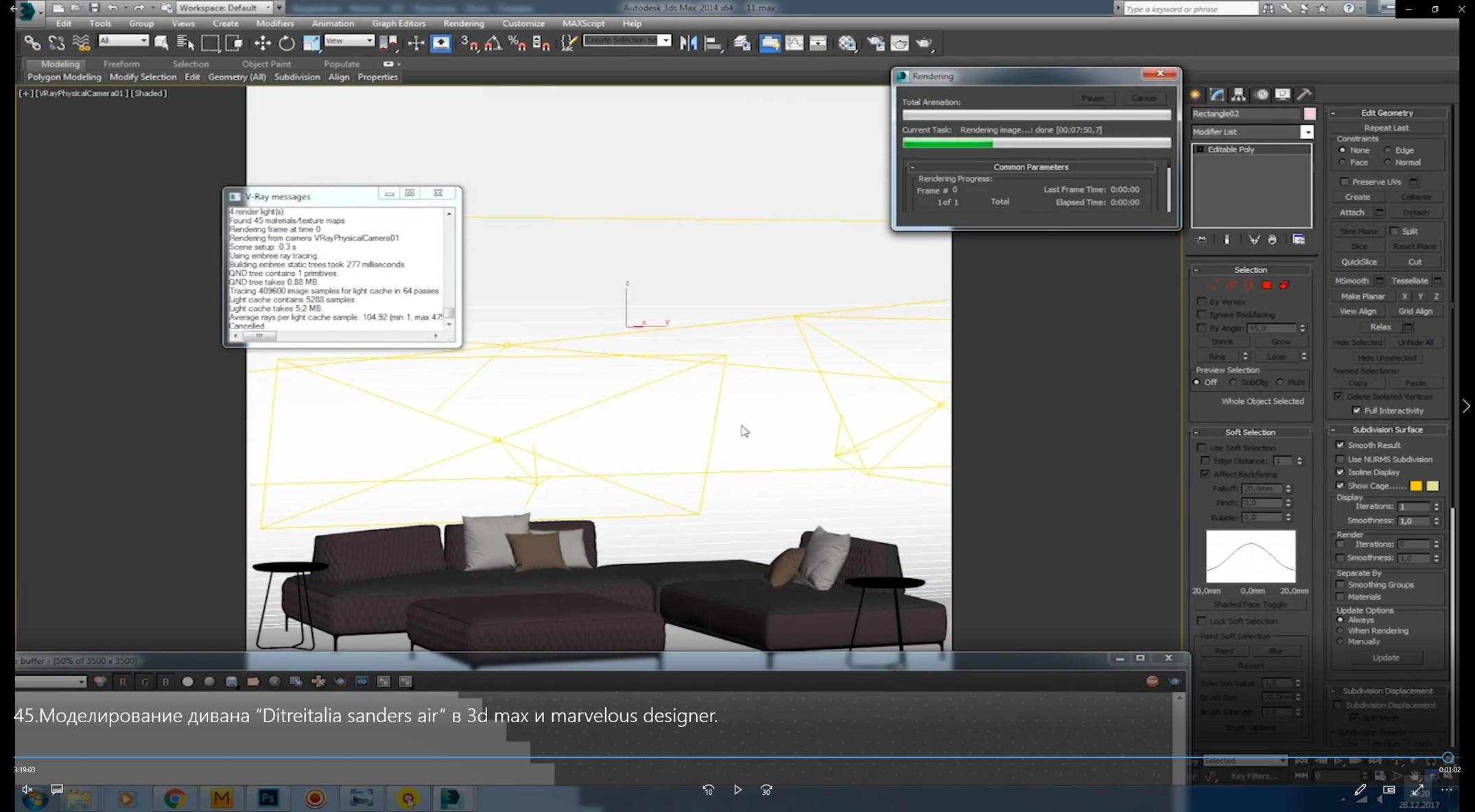Switch to the Freeform ribbon tab
Viewport: 1475px width, 812px height.
click(x=121, y=64)
